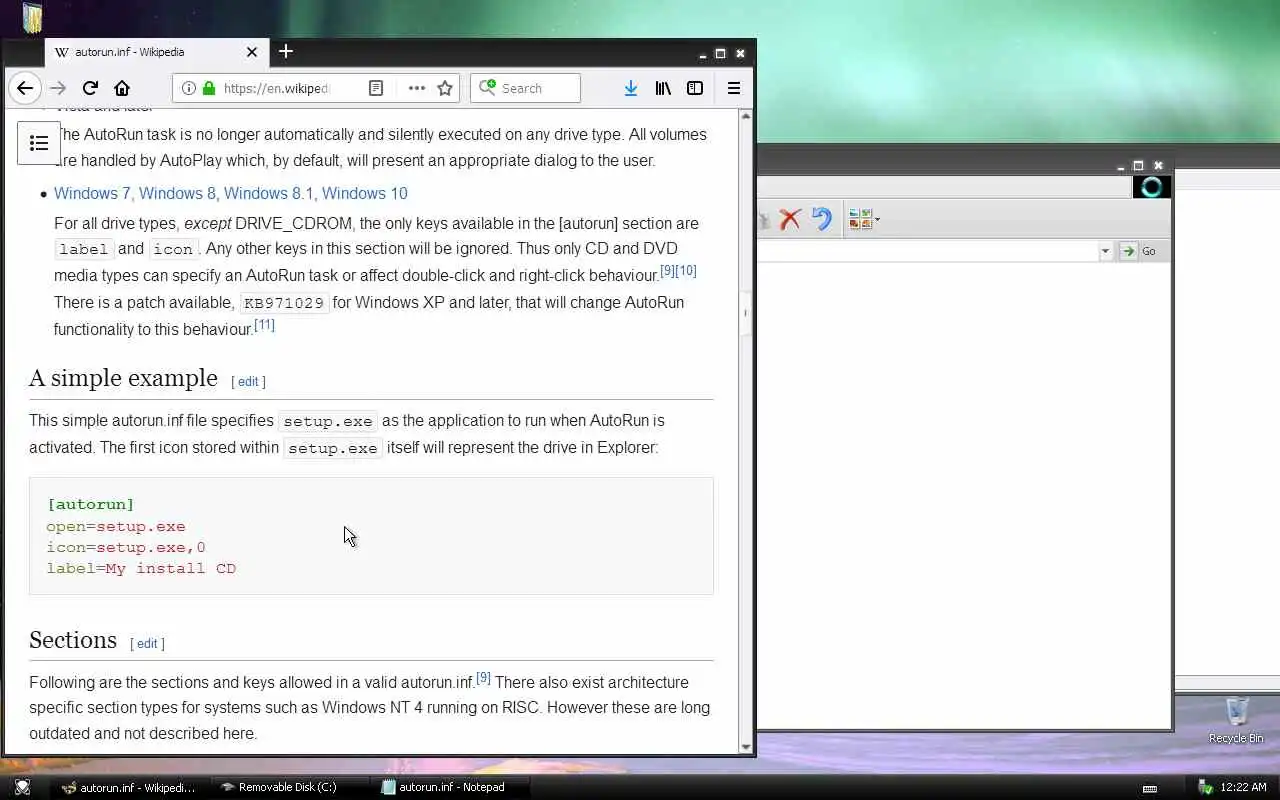The image size is (1280, 800).
Task: Click the KB971029 code text
Action: pyautogui.click(x=284, y=303)
